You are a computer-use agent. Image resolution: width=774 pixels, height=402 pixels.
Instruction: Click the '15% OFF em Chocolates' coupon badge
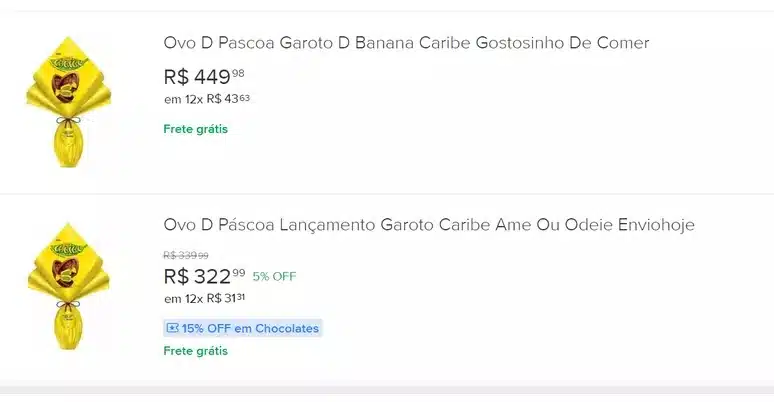pyautogui.click(x=242, y=328)
